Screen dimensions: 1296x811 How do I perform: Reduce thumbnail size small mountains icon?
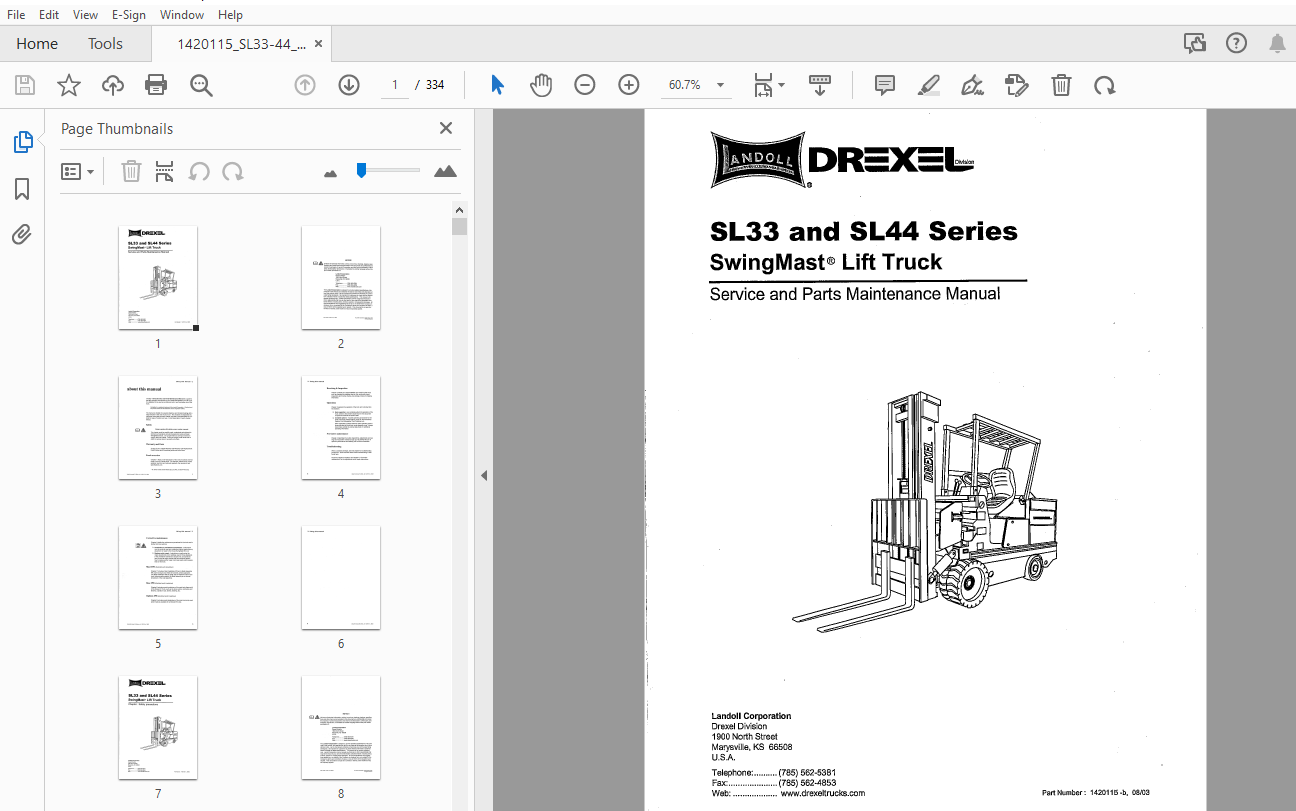[x=331, y=173]
